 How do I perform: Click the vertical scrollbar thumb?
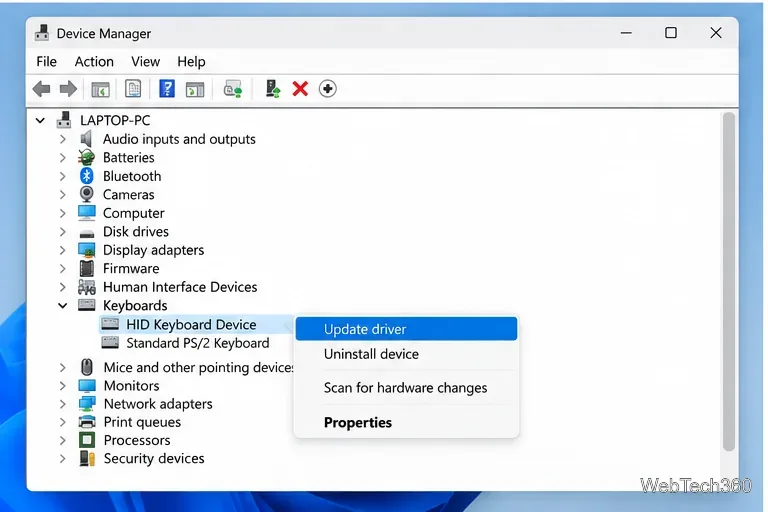(x=729, y=281)
